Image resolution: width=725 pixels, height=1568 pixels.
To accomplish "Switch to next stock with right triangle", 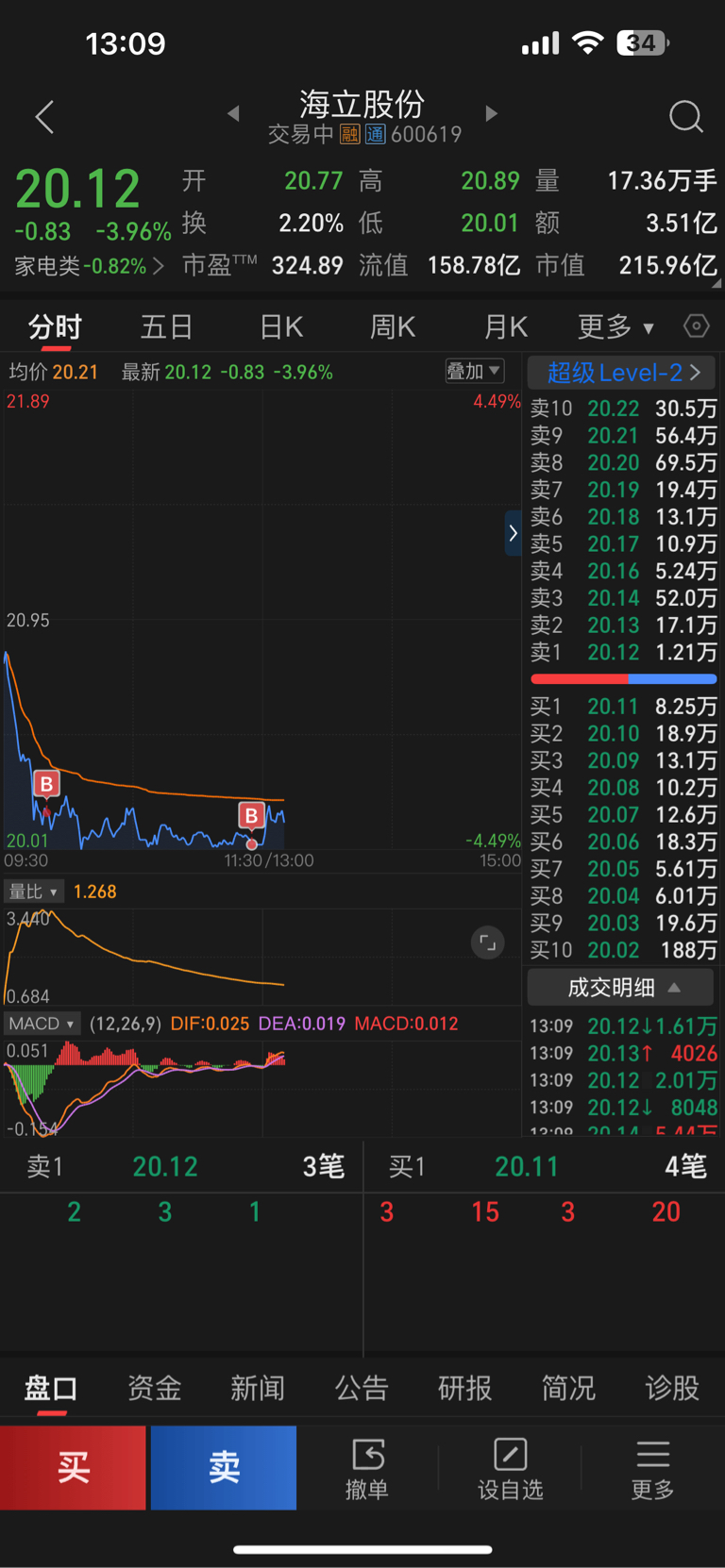I will (491, 114).
